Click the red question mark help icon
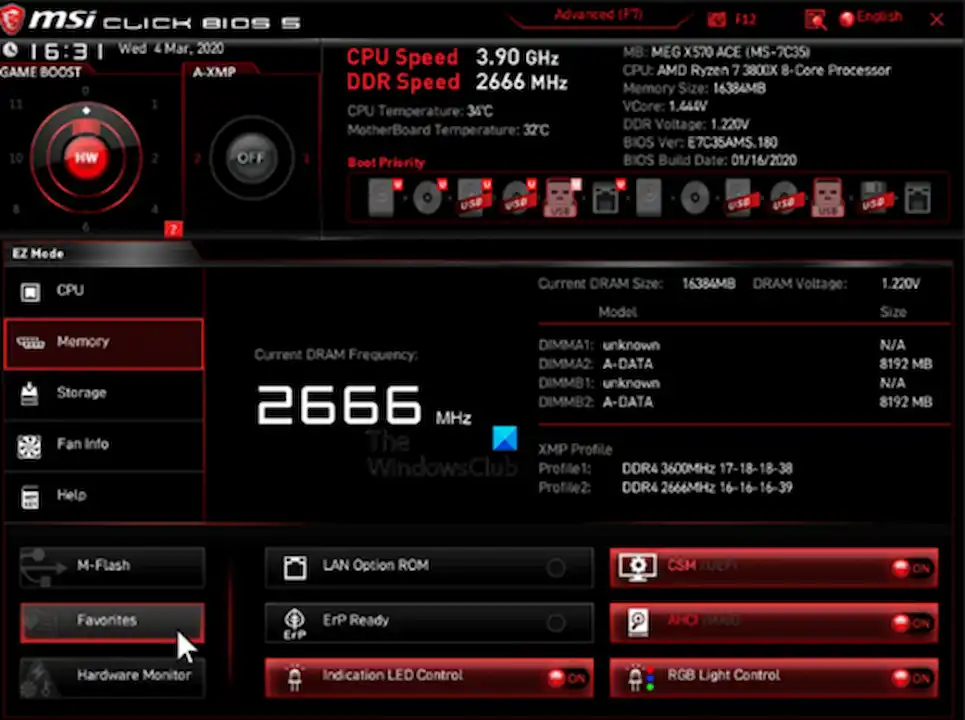 173,230
